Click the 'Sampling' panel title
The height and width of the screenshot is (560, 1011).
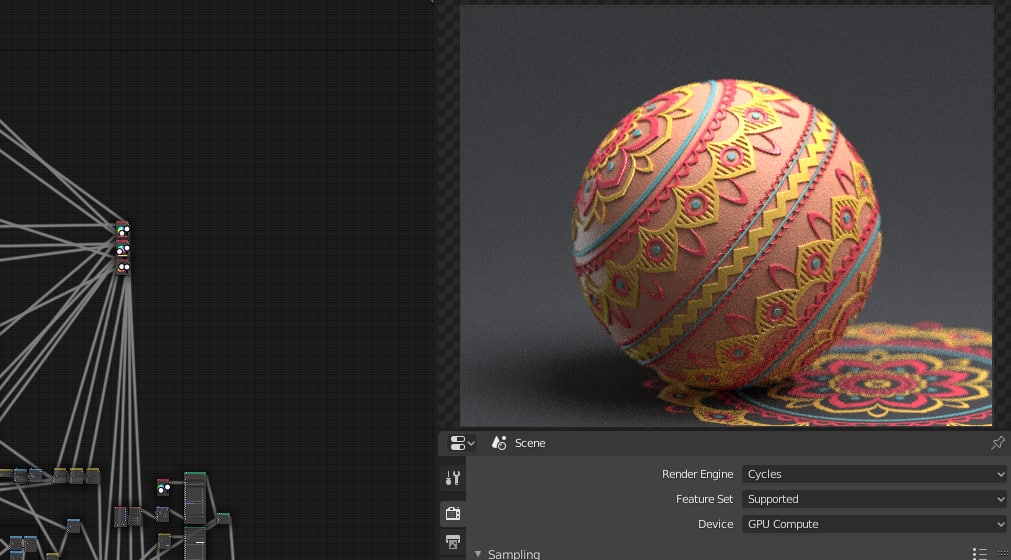click(x=514, y=554)
